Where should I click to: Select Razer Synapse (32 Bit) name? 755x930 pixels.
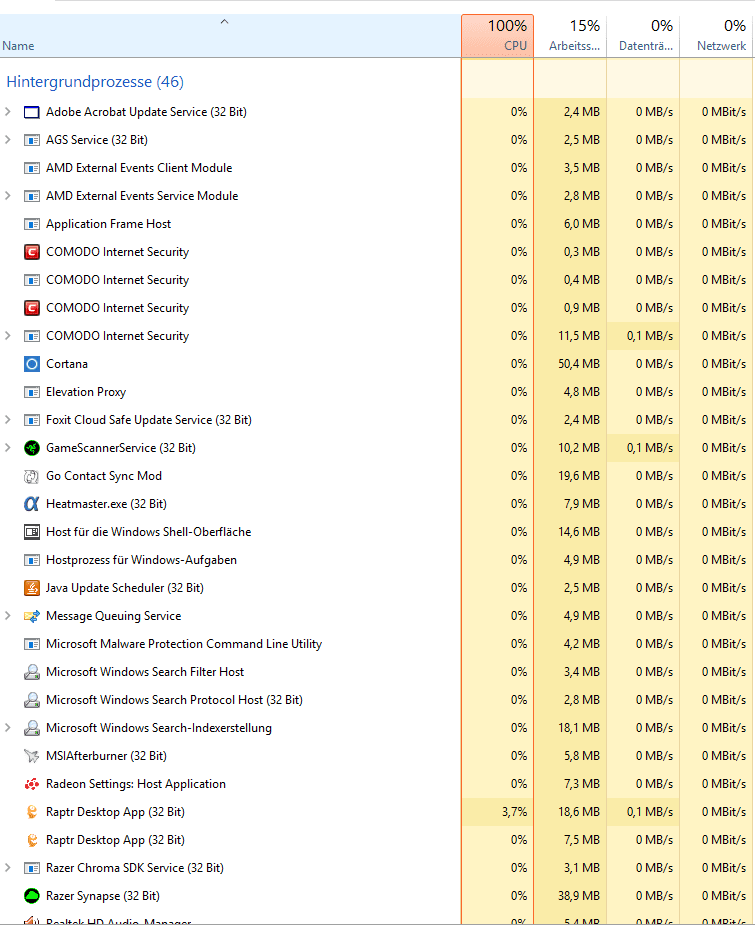click(103, 896)
